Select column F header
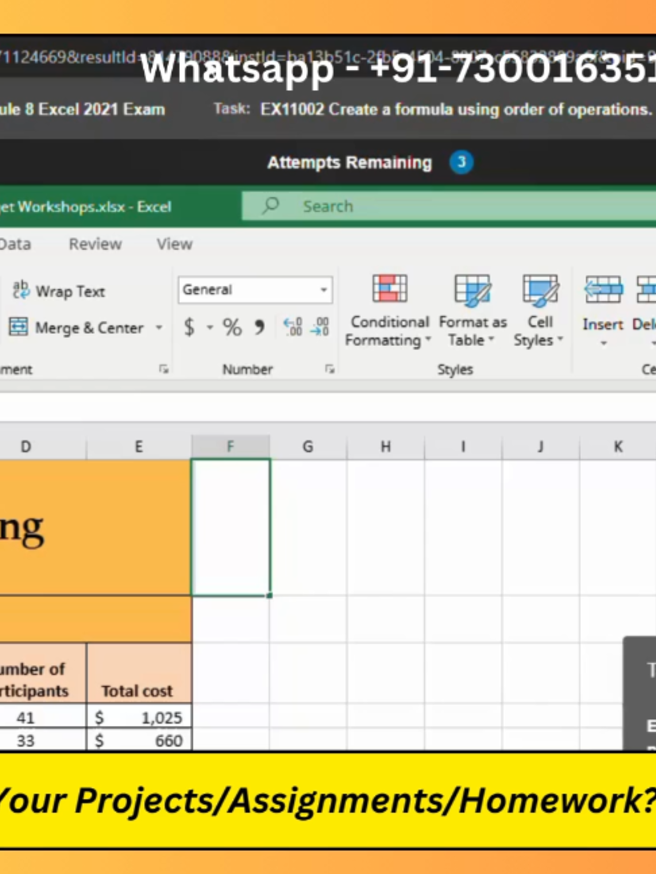656x874 pixels. (231, 446)
